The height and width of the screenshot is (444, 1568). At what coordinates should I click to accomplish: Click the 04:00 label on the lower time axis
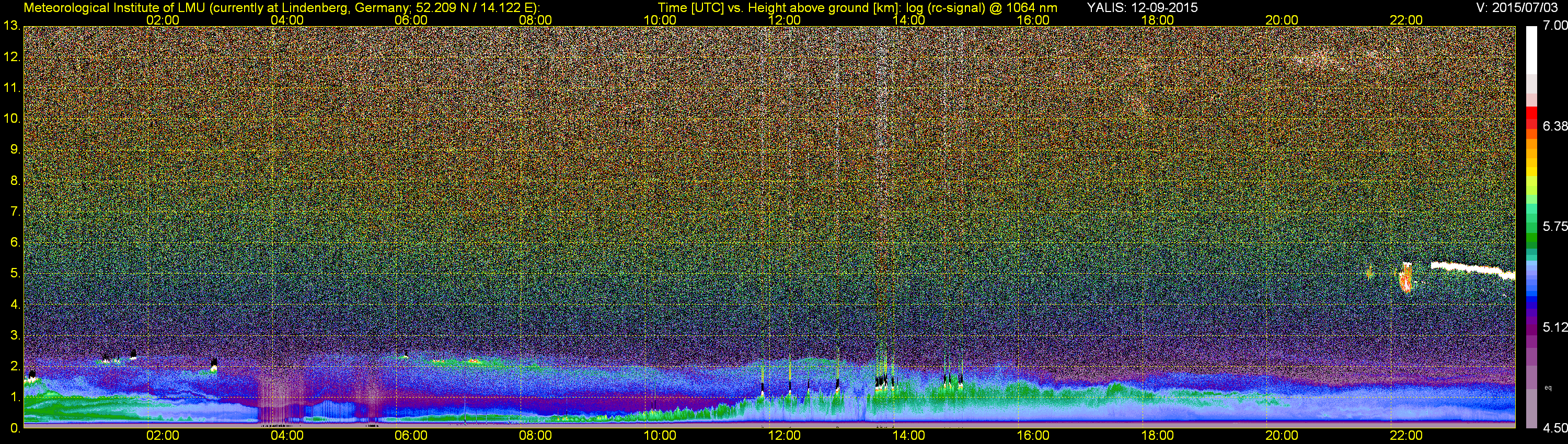[287, 436]
